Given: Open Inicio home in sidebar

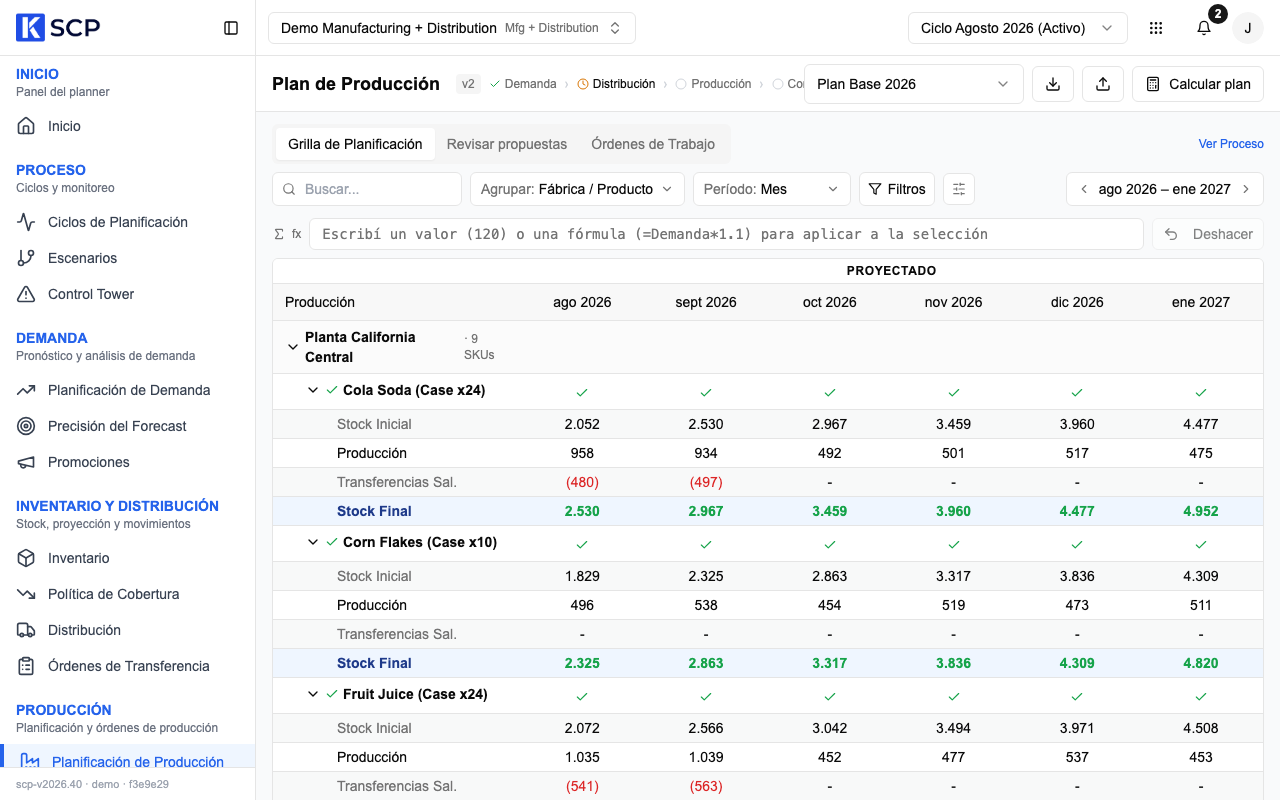Looking at the screenshot, I should (x=128, y=126).
